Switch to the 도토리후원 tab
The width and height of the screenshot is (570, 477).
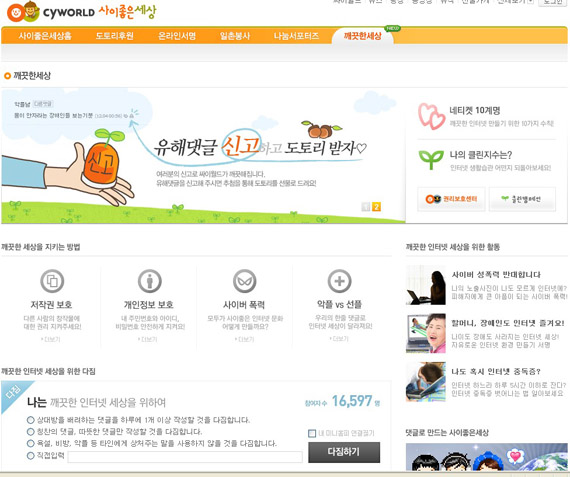click(115, 36)
